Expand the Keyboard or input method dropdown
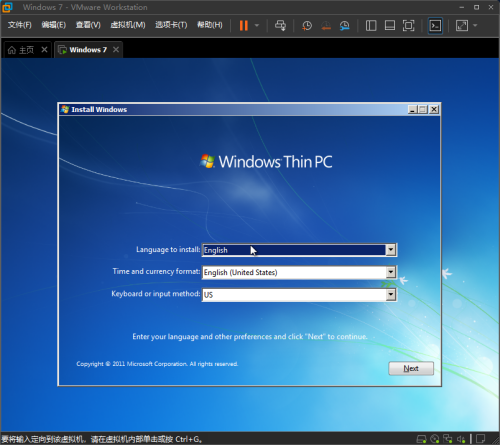The height and width of the screenshot is (445, 500). 391,294
